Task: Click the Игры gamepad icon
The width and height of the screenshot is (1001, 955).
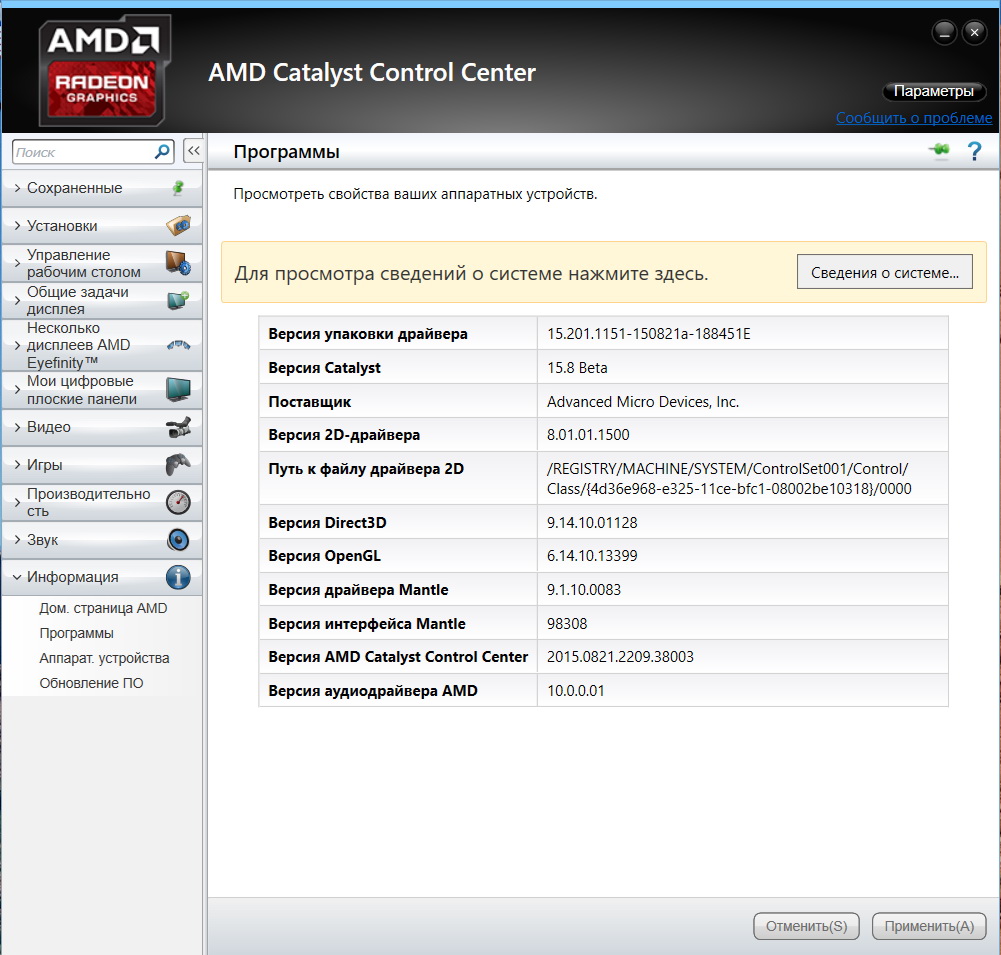Action: pyautogui.click(x=178, y=465)
